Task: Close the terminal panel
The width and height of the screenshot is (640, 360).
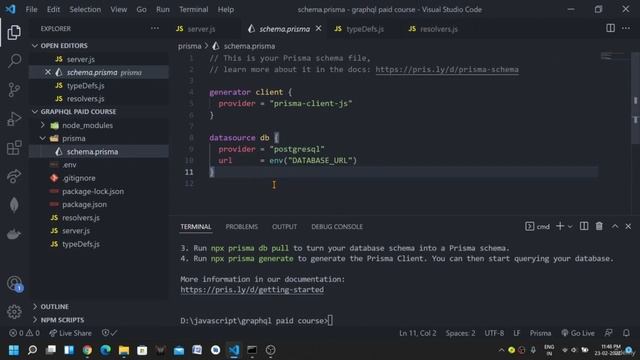Action: tap(628, 226)
